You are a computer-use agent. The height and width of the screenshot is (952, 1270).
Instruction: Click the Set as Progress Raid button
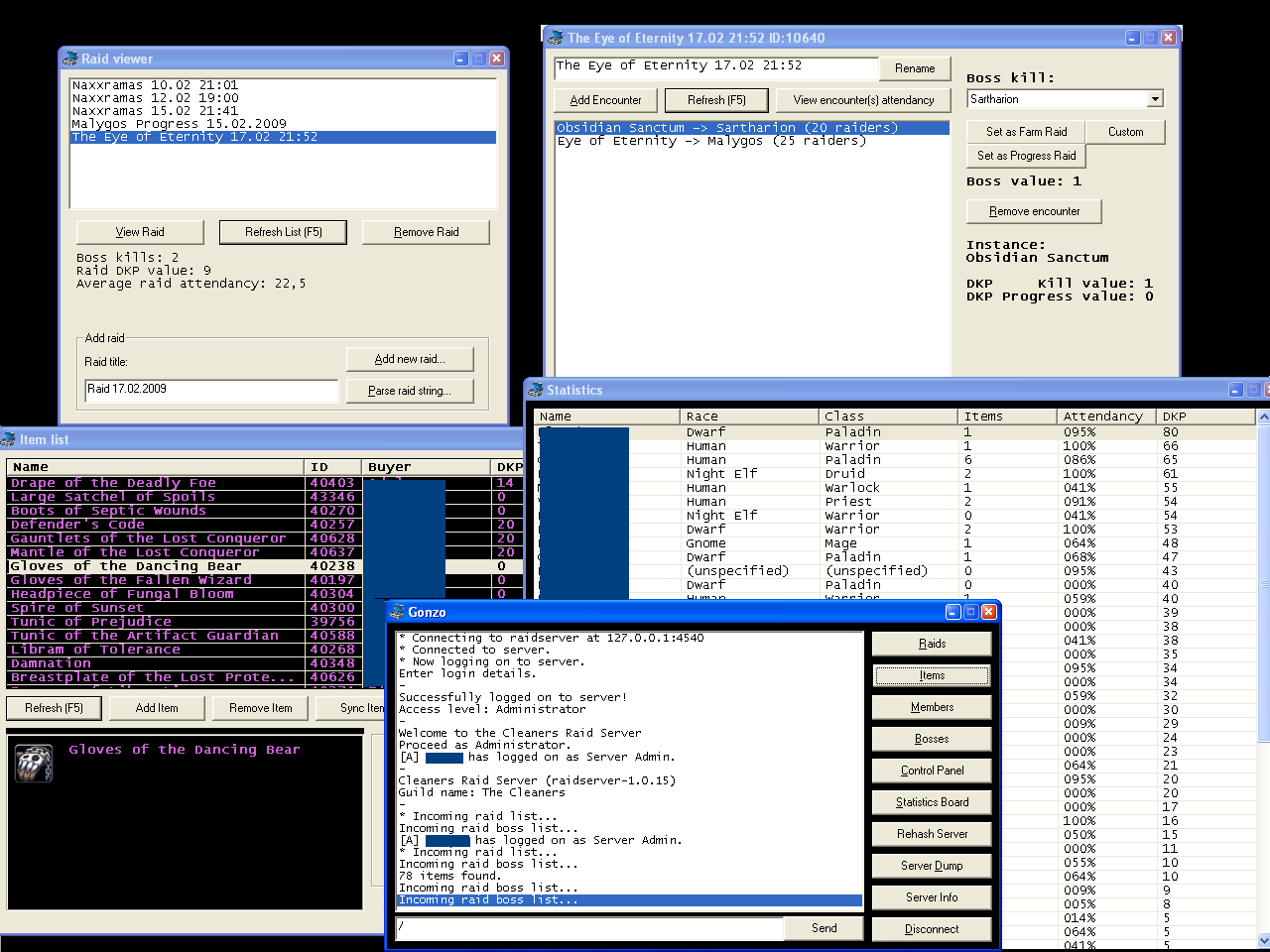[1026, 156]
